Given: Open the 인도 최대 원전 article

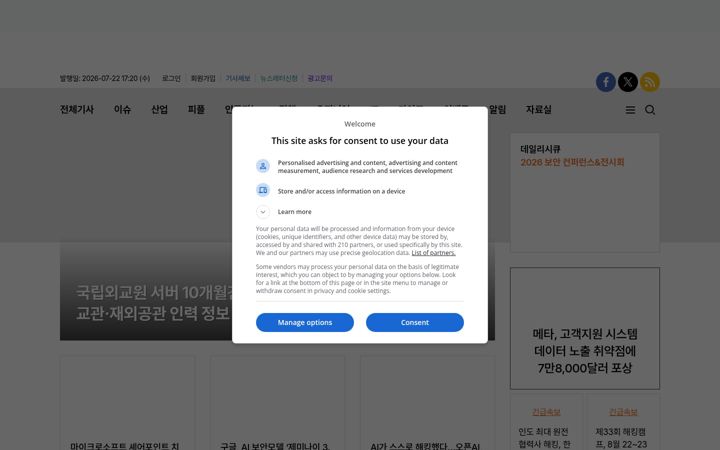Looking at the screenshot, I should coord(544,438).
